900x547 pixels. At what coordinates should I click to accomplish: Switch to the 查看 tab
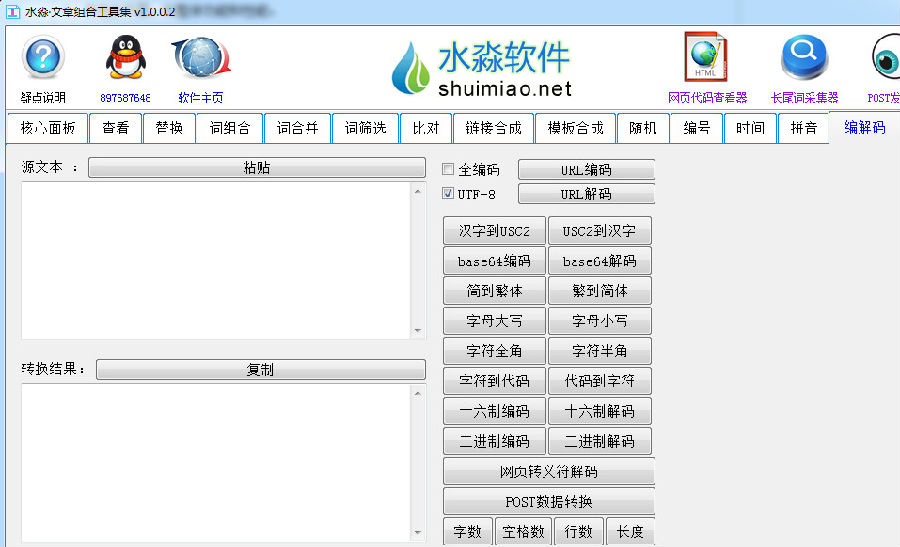point(115,128)
